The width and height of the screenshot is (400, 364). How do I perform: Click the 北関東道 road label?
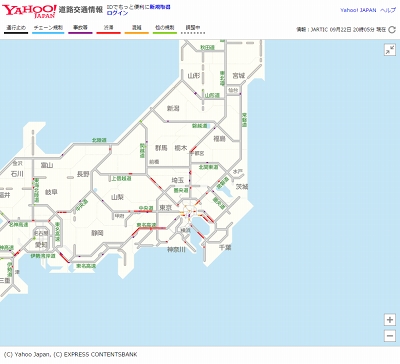tap(208, 167)
